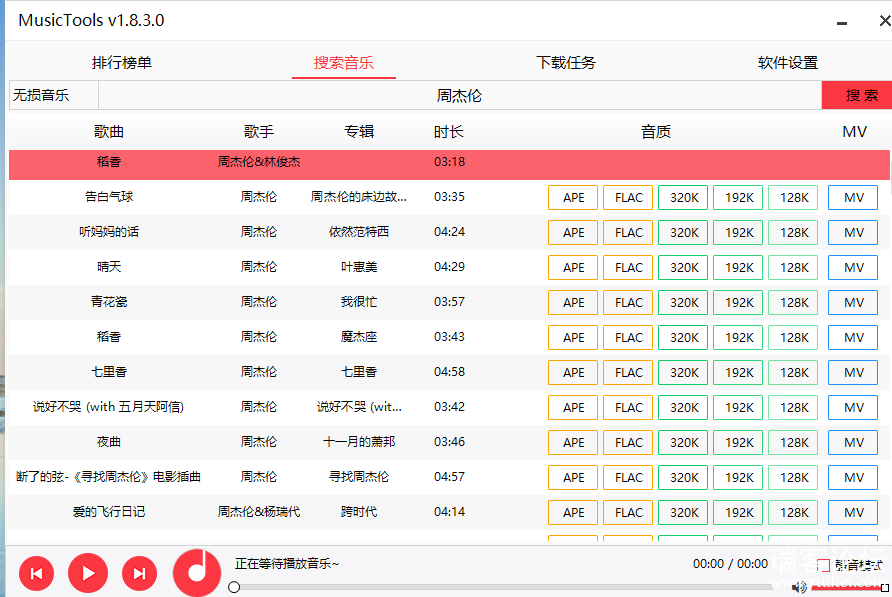Start playback with the play button

coord(88,573)
